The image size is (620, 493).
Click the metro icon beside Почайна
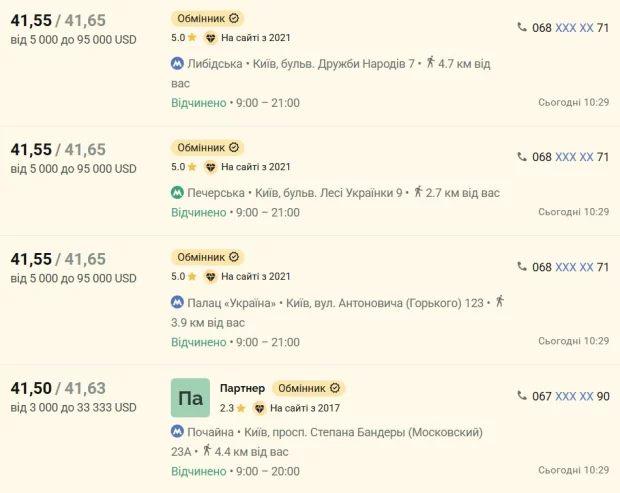[x=177, y=432]
